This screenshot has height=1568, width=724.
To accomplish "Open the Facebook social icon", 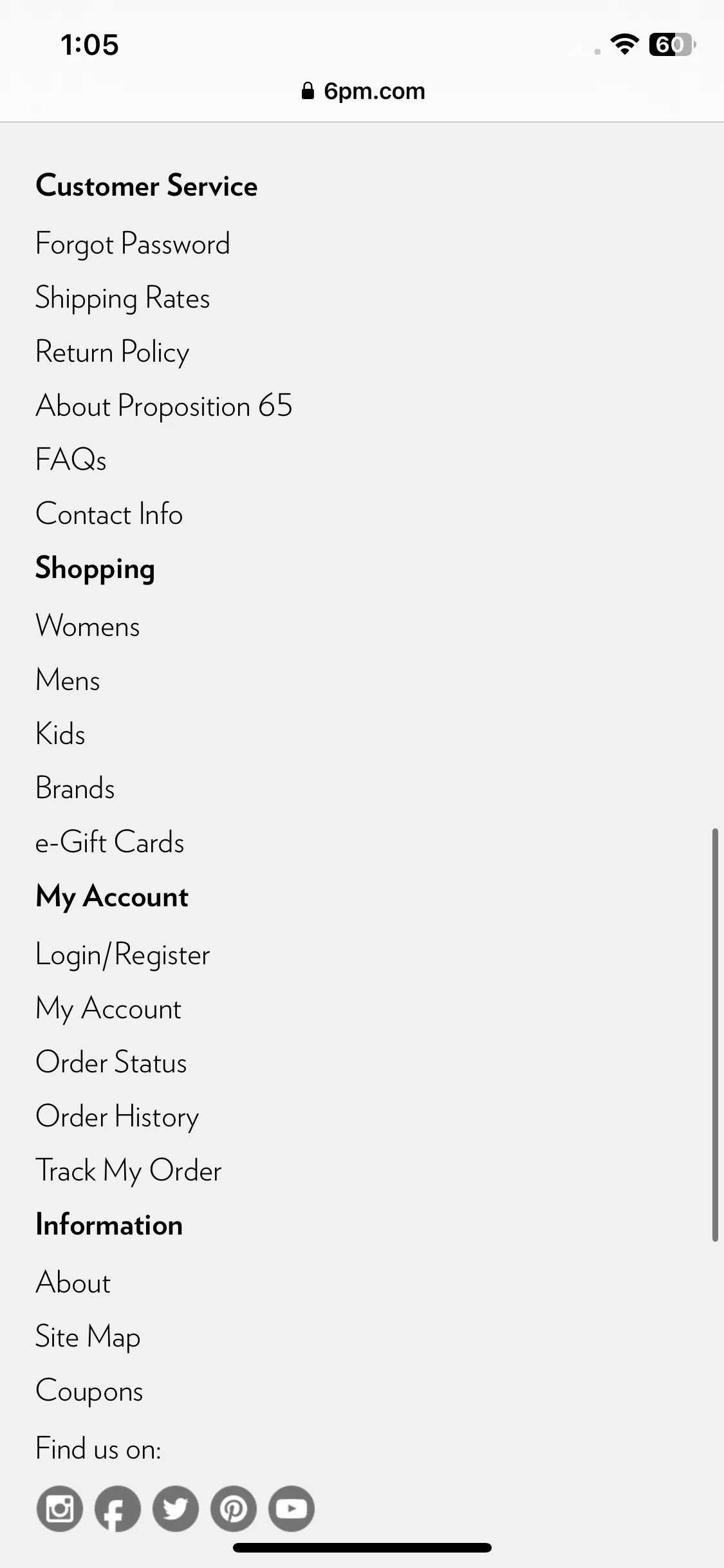I will point(118,1508).
